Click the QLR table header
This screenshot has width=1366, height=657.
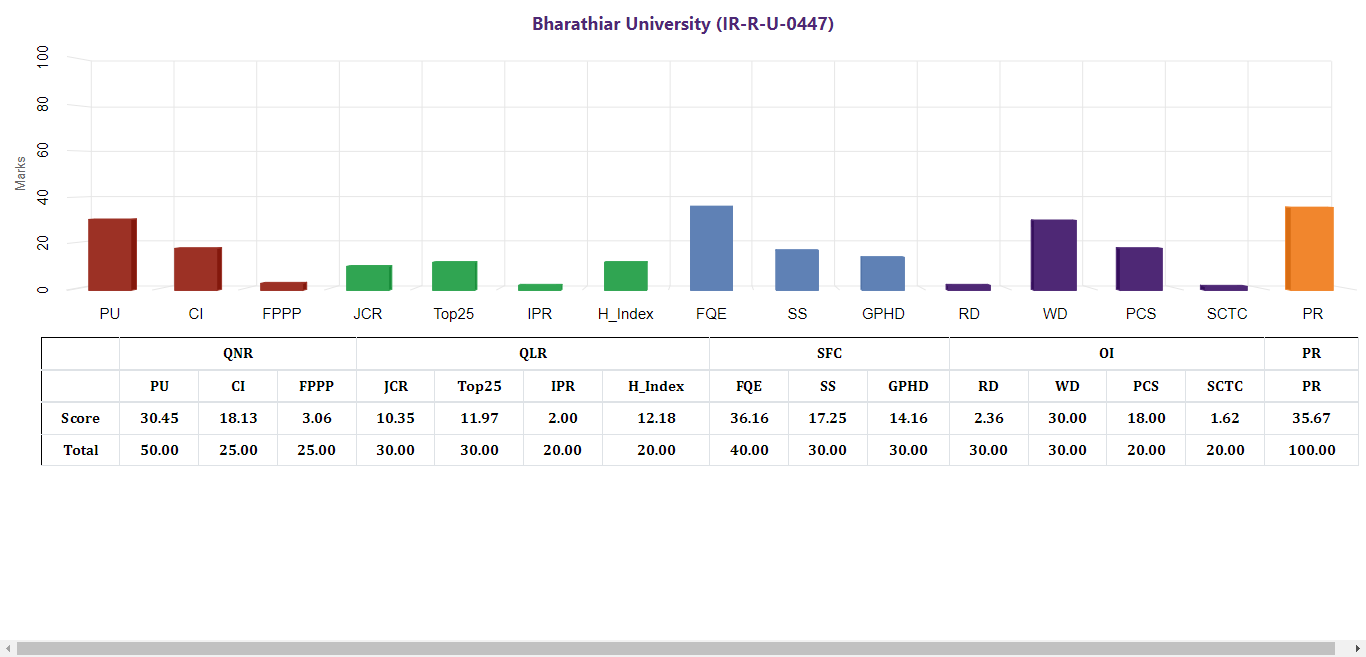coord(532,354)
